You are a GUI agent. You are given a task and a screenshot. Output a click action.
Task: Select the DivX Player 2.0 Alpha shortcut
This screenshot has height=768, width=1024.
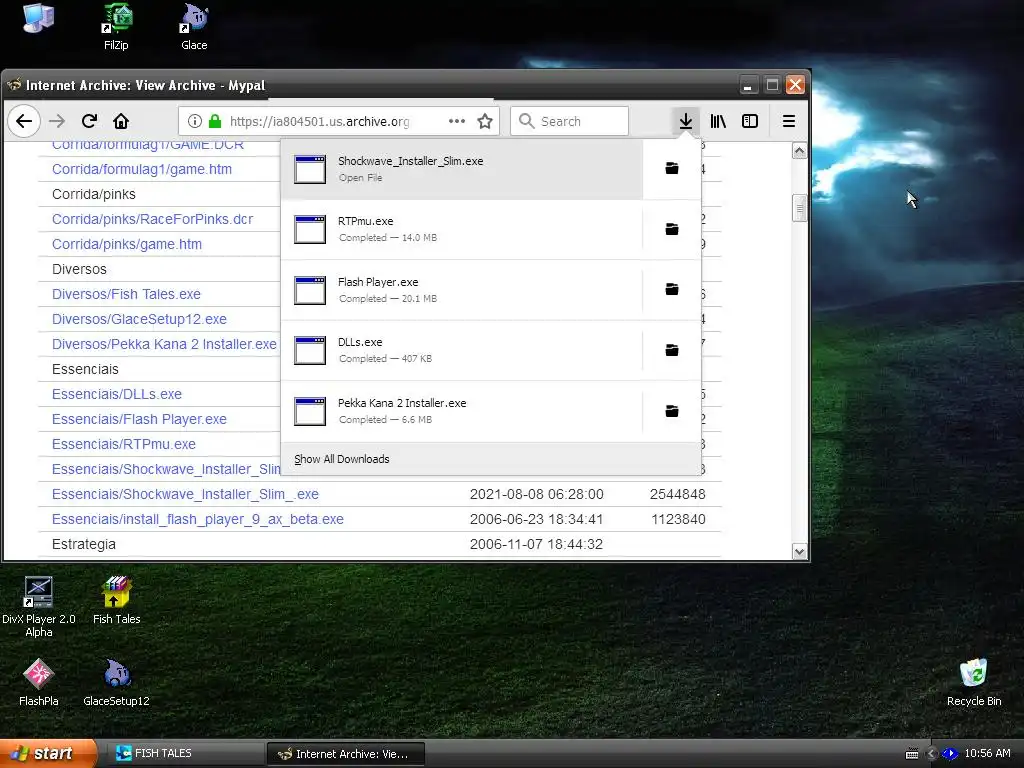[x=39, y=607]
